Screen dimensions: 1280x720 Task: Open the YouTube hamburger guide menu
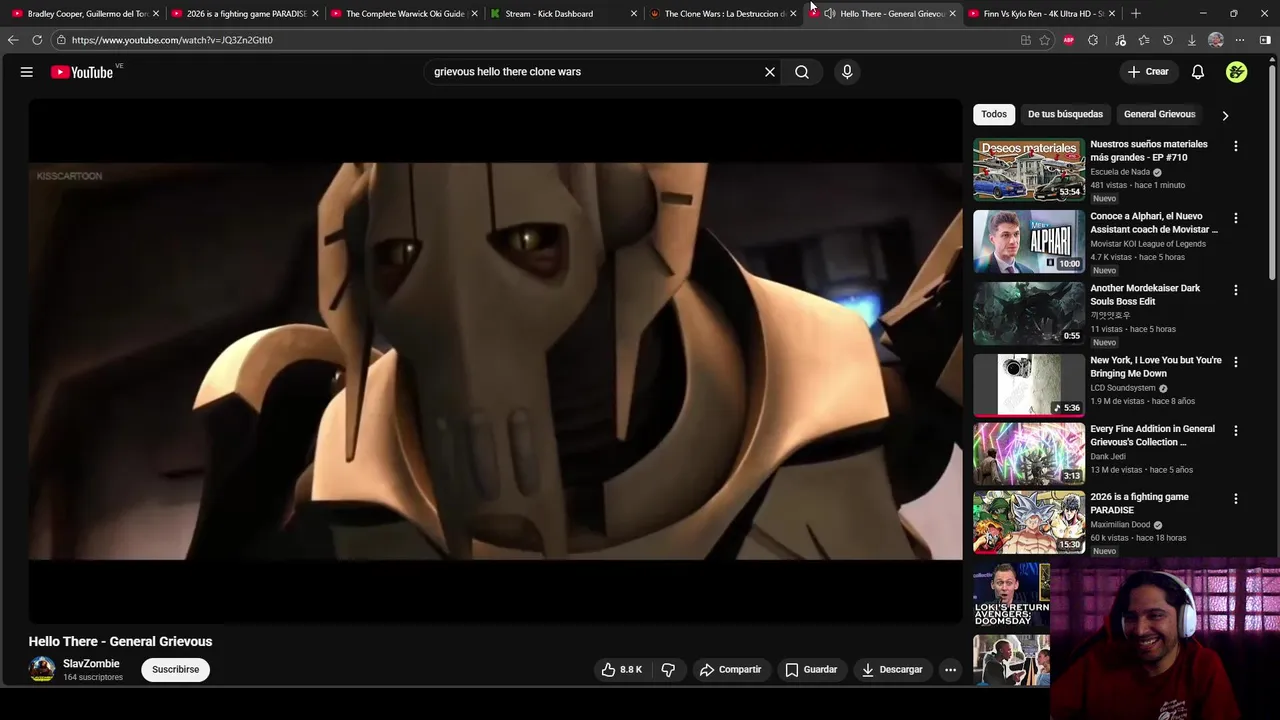coord(27,72)
